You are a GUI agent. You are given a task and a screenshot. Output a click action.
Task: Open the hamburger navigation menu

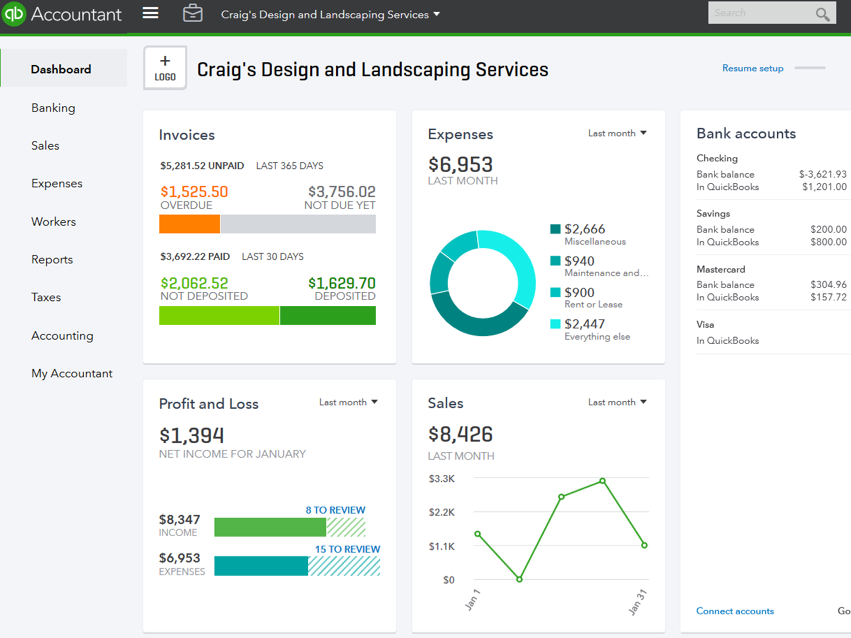pyautogui.click(x=149, y=14)
